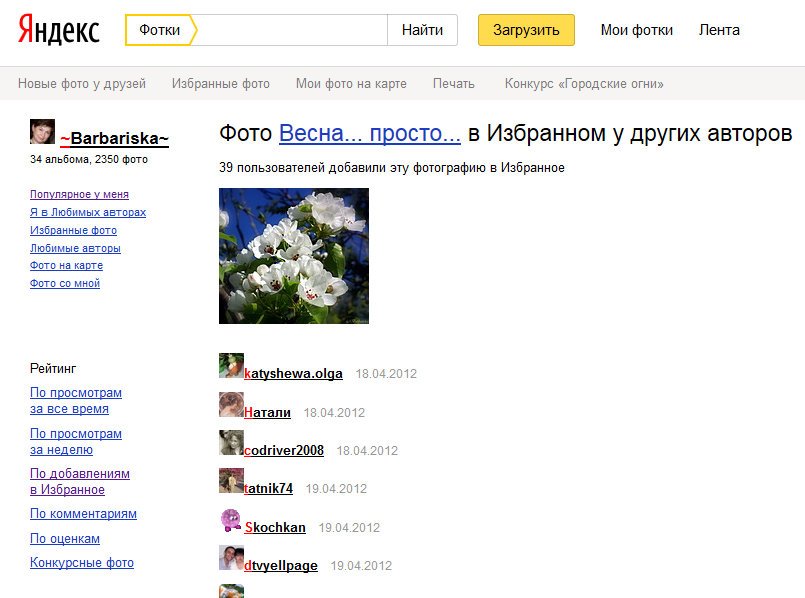Open user Skochkan profile link
This screenshot has width=805, height=598.
(x=275, y=527)
